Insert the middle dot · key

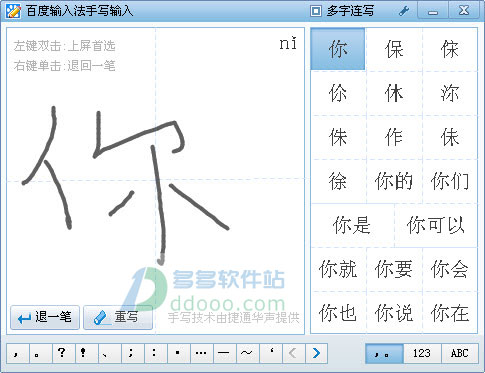pos(179,353)
